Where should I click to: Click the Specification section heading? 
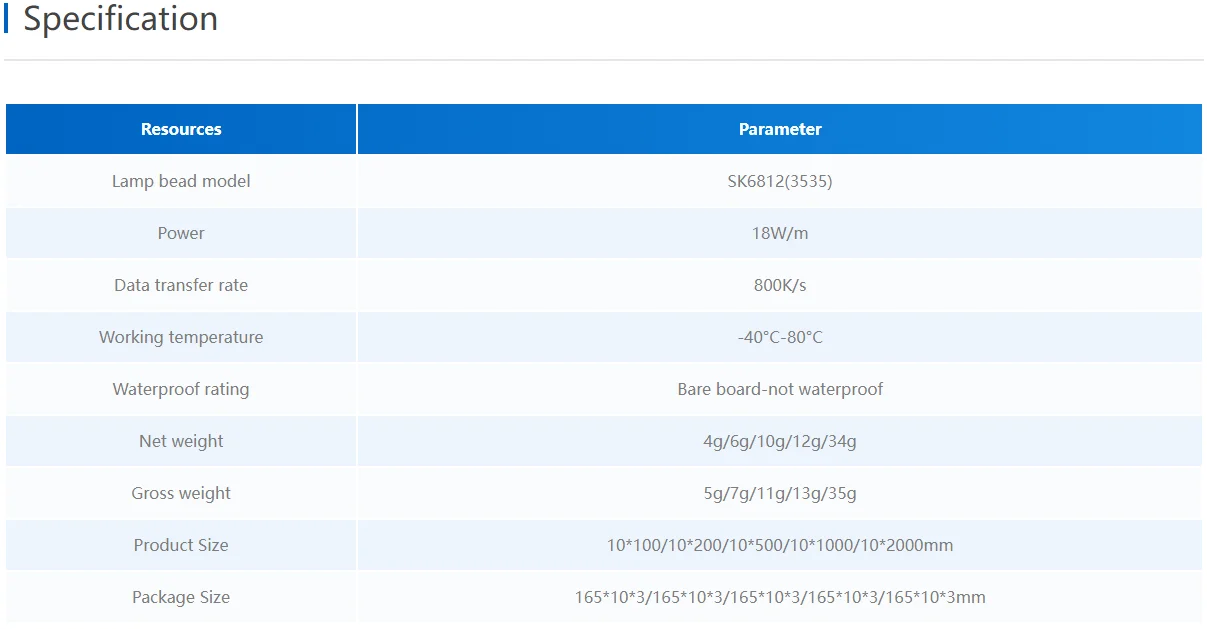click(120, 19)
